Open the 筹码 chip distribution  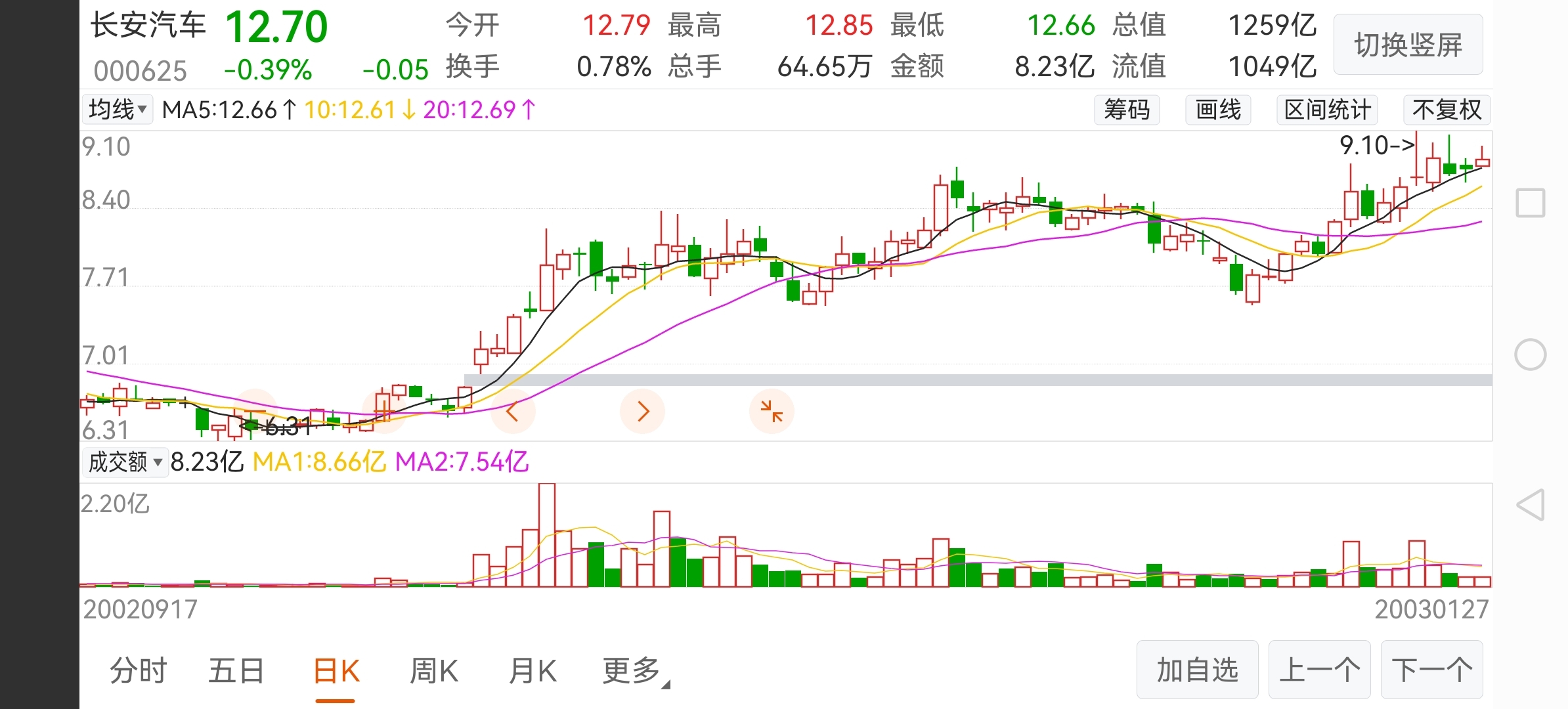click(x=1127, y=110)
